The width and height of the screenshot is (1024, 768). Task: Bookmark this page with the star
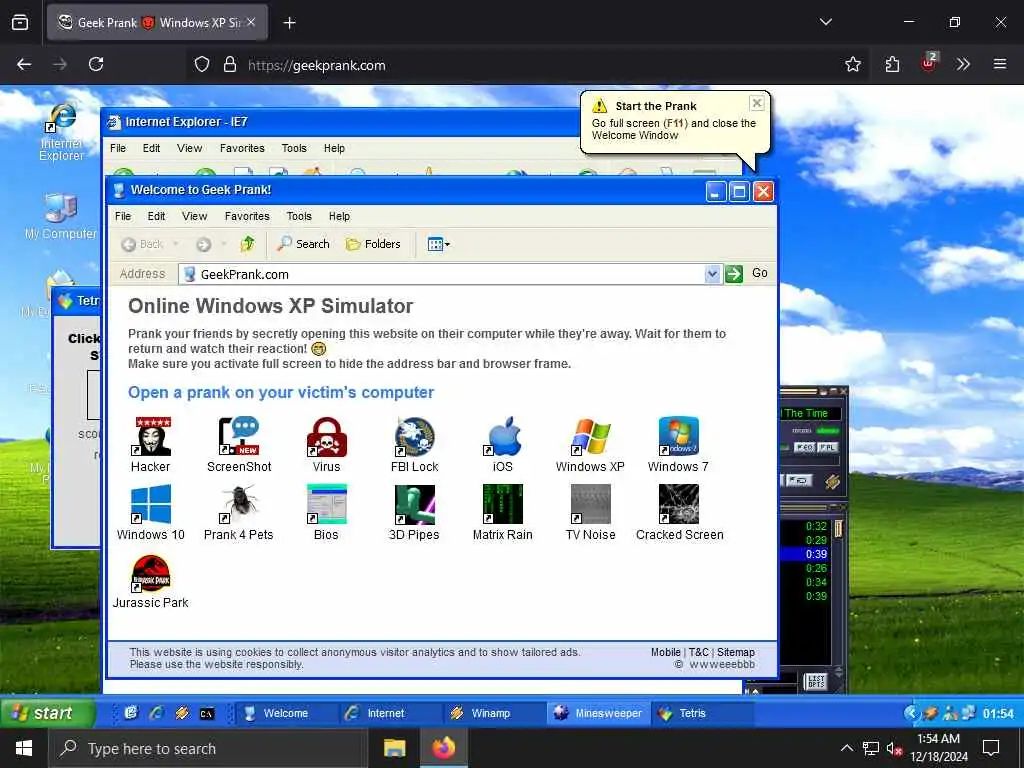[853, 64]
